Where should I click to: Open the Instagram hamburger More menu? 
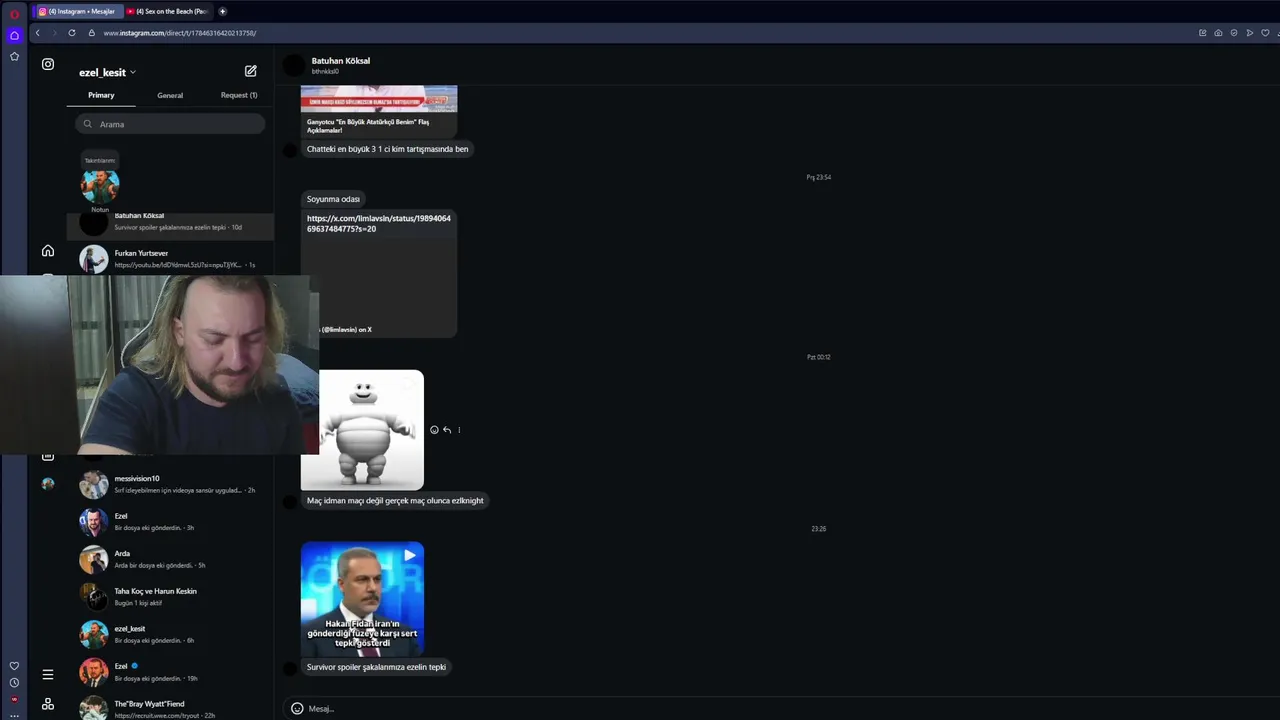click(48, 674)
